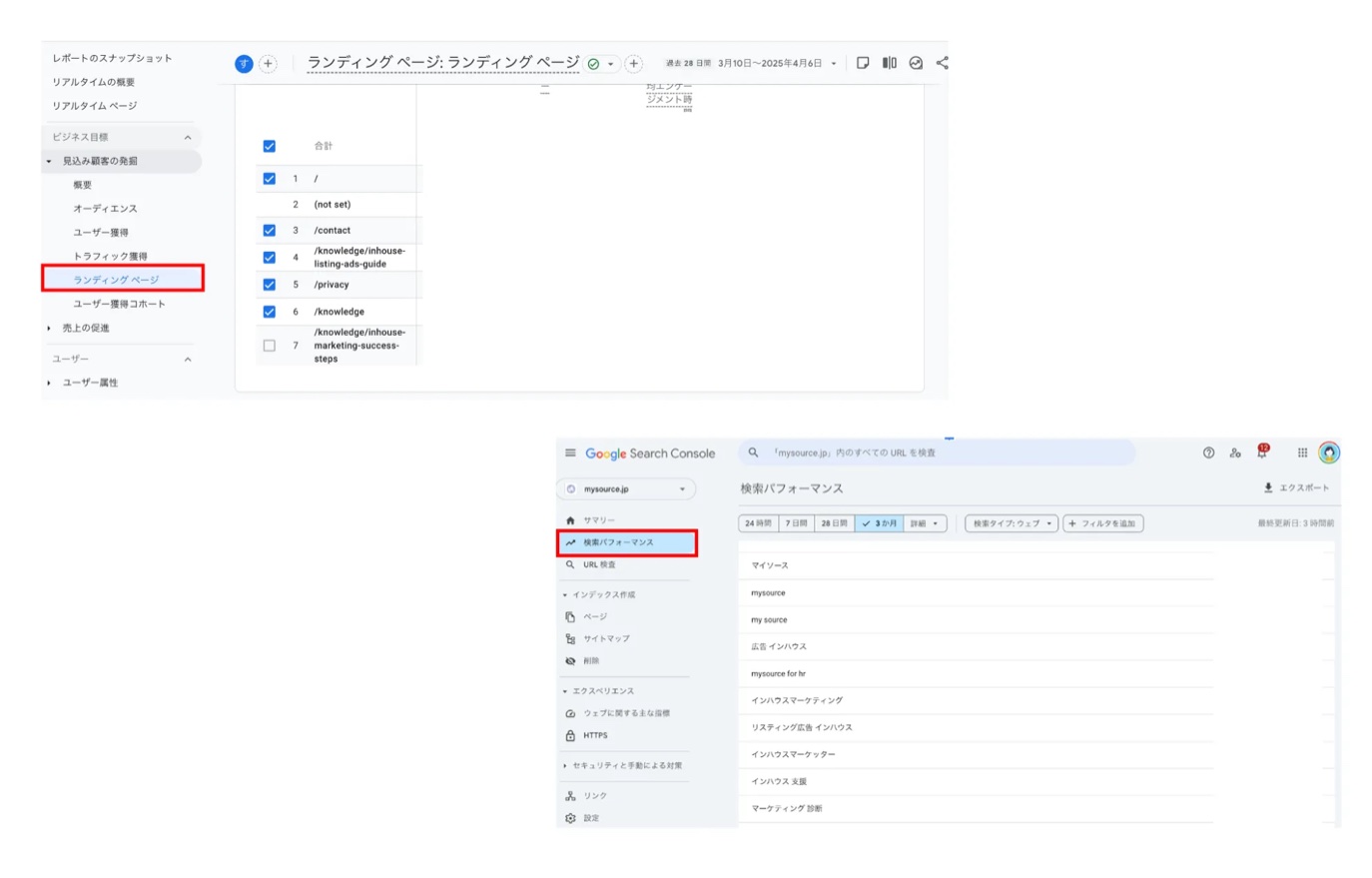Screen dimensions: 1372x878
Task: Share this Analytics report
Action: click(942, 63)
